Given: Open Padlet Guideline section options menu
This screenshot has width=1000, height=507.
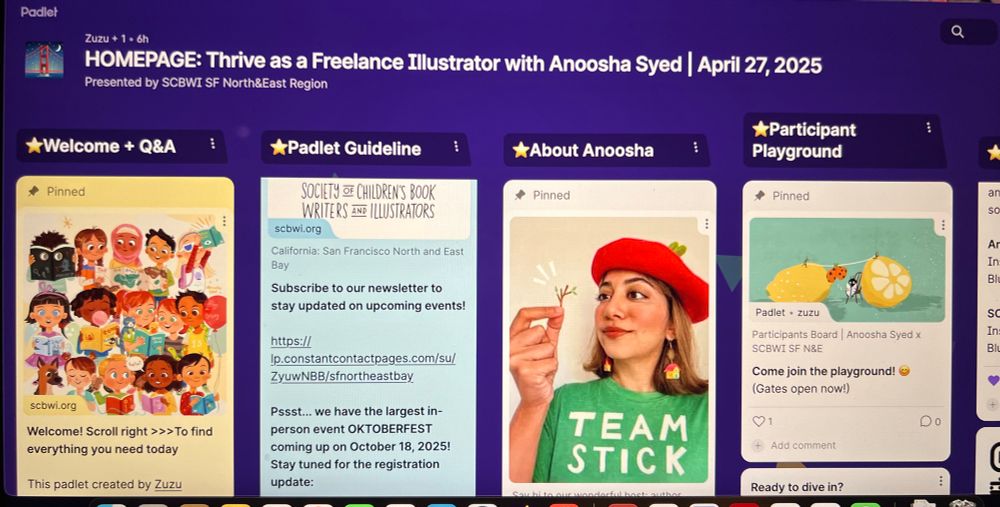Looking at the screenshot, I should [456, 147].
